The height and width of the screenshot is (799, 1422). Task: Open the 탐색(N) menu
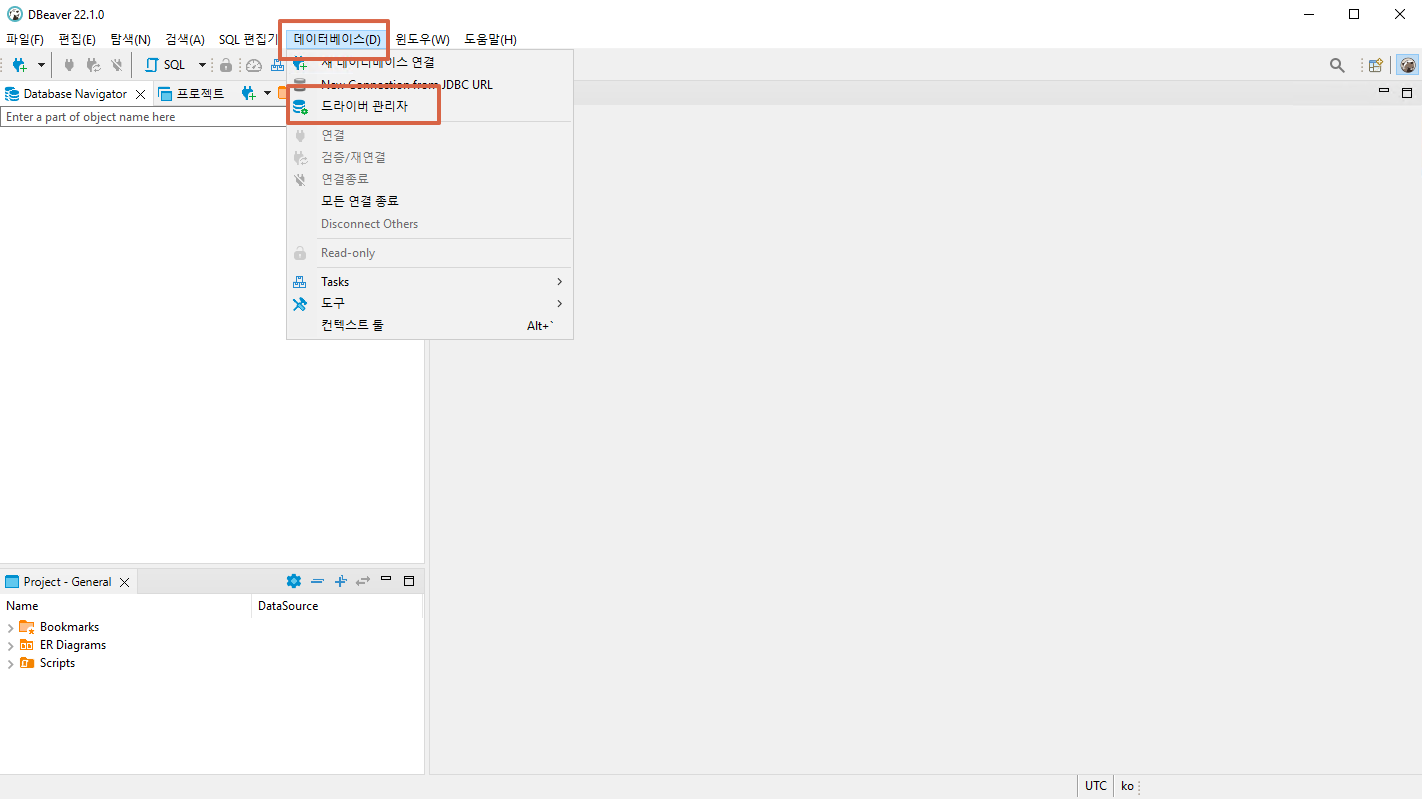(x=130, y=39)
